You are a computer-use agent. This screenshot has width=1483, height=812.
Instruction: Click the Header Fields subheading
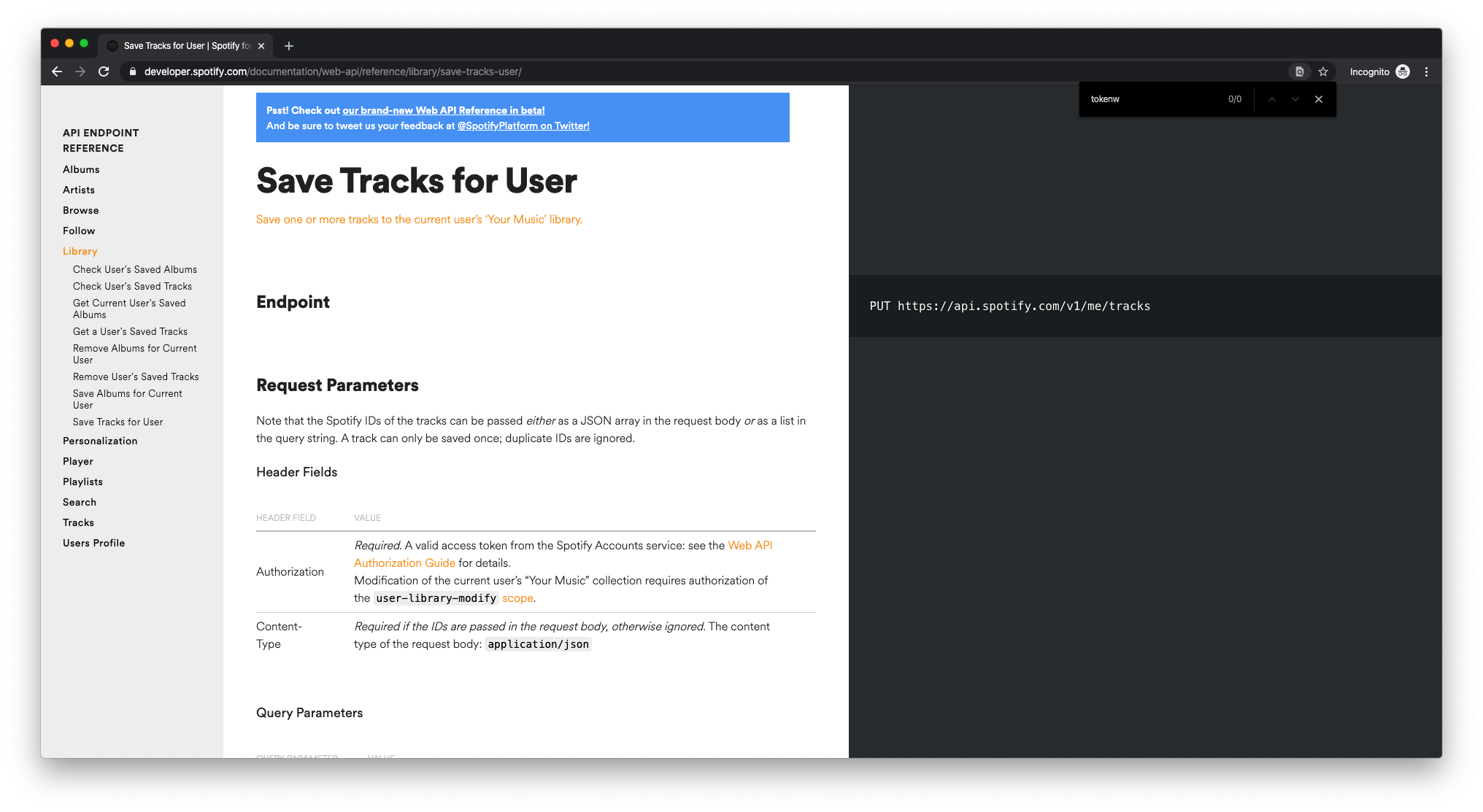tap(297, 472)
